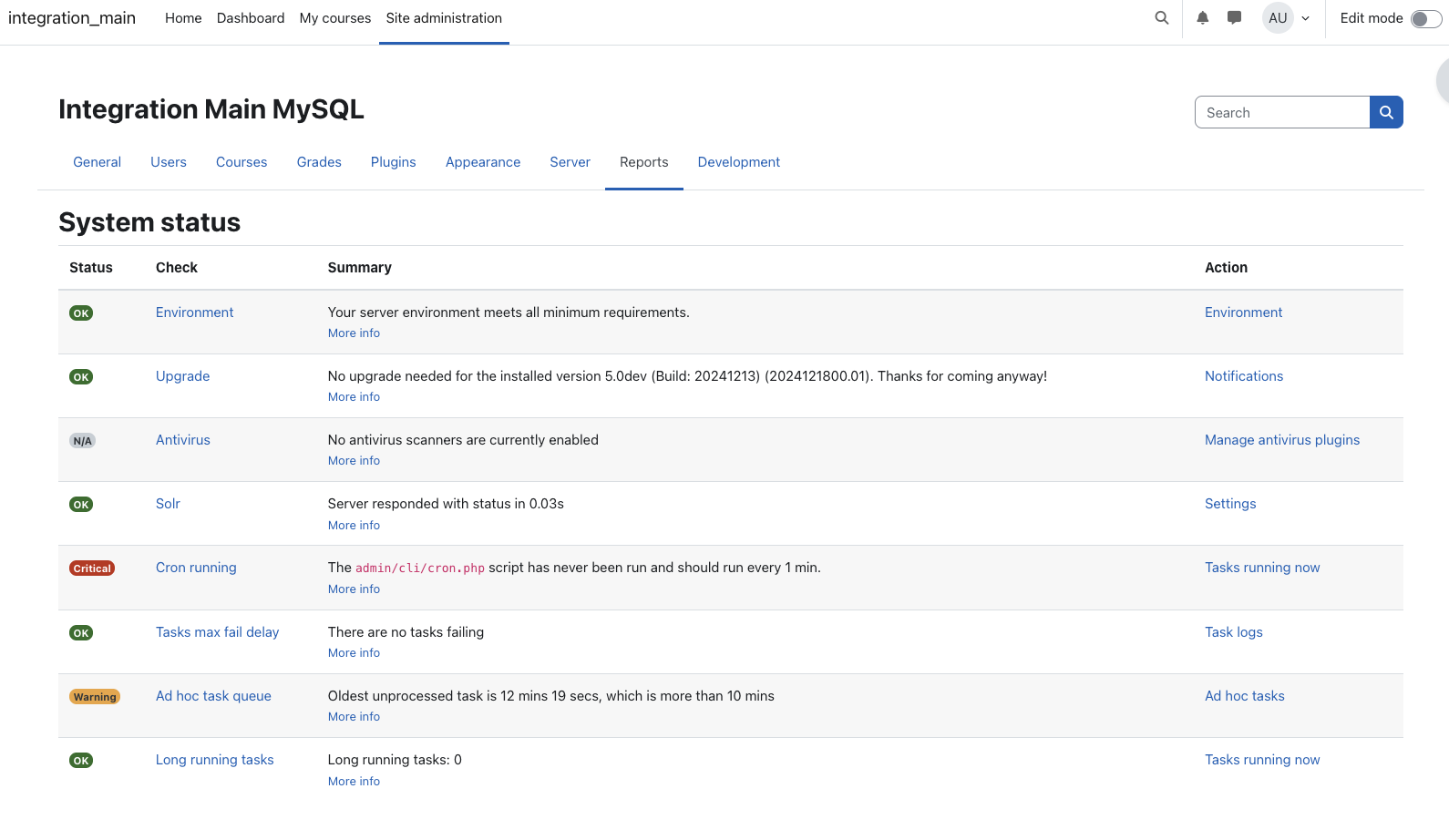Click More info under Antivirus summary
The width and height of the screenshot is (1449, 840).
354,461
